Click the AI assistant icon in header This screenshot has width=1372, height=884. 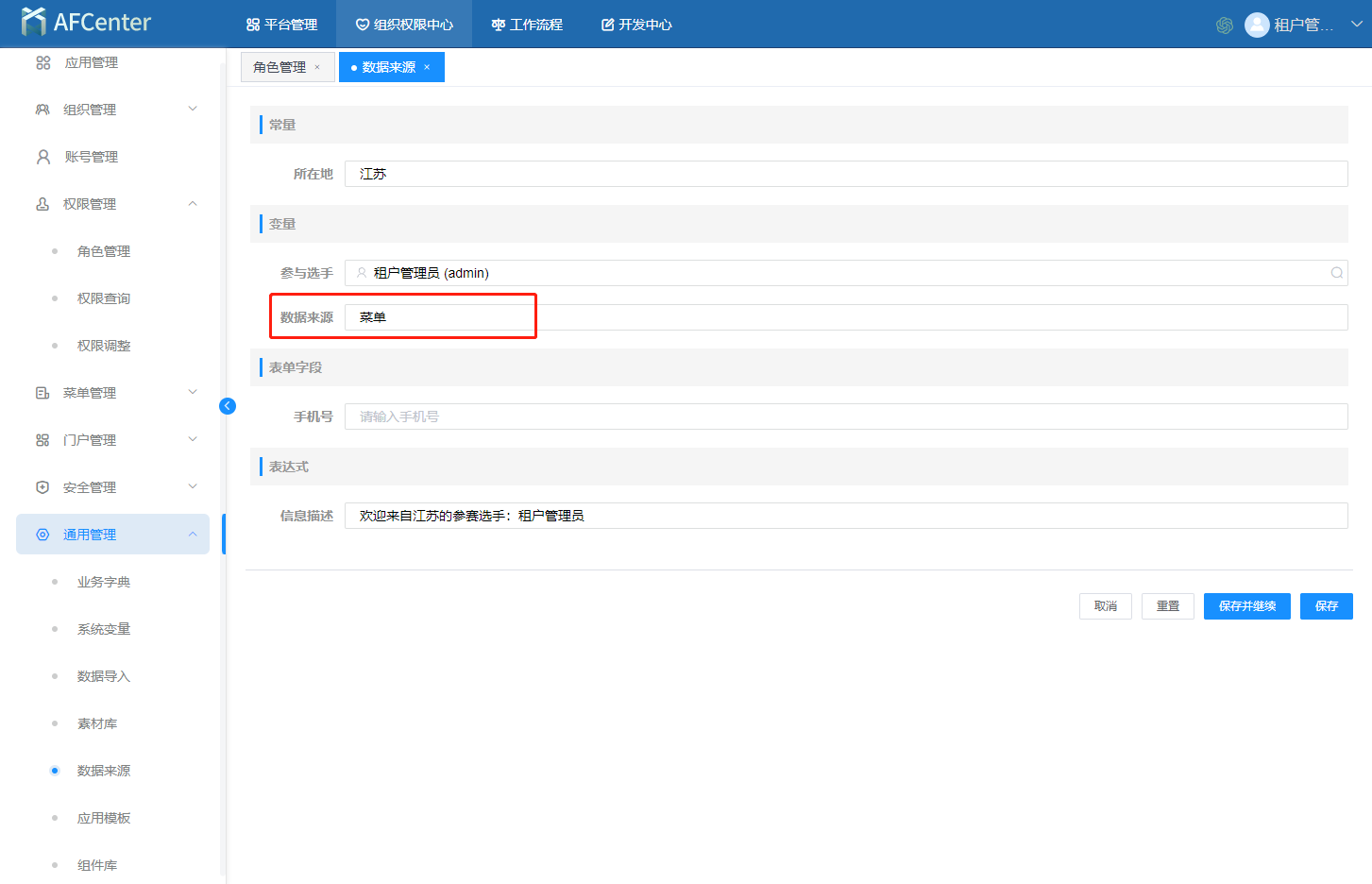point(1225,25)
